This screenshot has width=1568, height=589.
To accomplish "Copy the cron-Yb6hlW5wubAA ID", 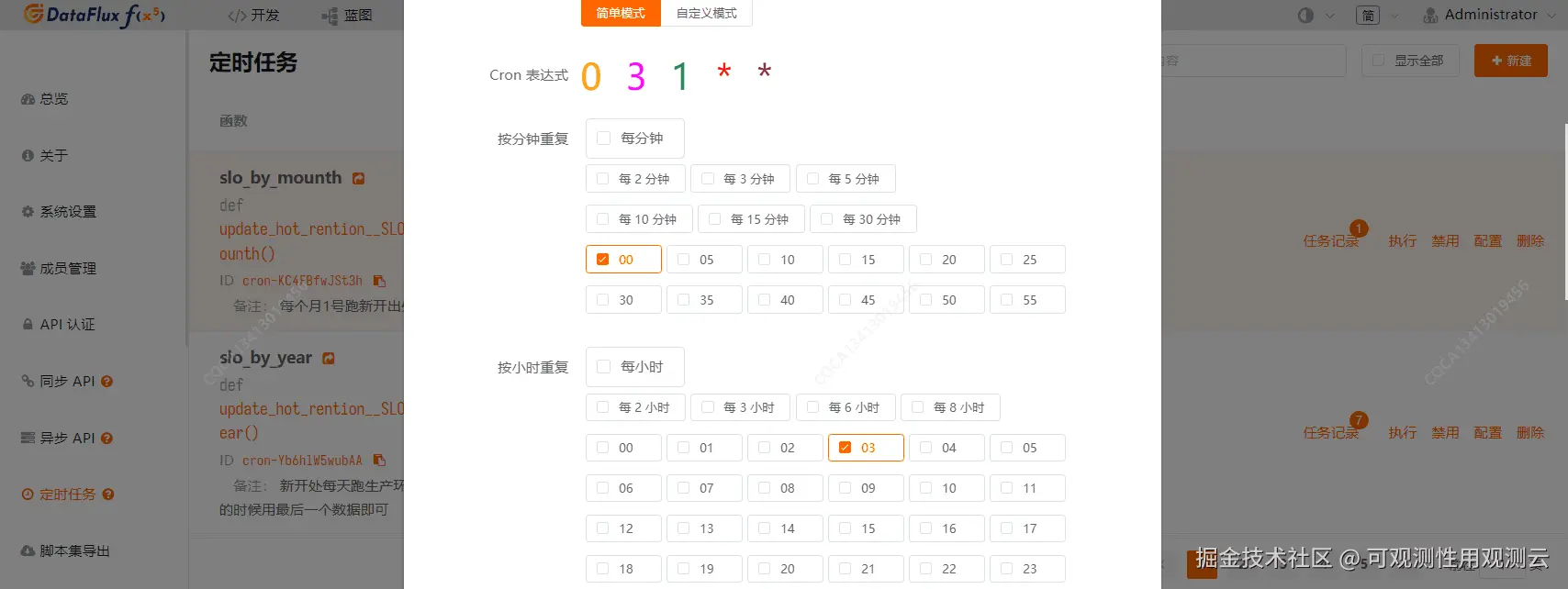I will coord(379,461).
